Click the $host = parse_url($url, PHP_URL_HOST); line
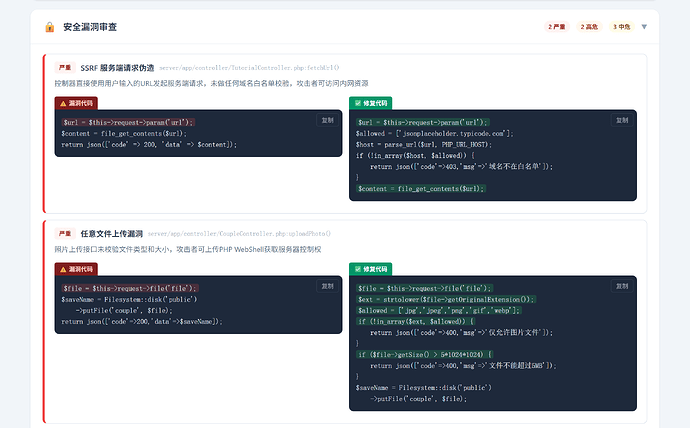This screenshot has width=690, height=428. (x=424, y=145)
